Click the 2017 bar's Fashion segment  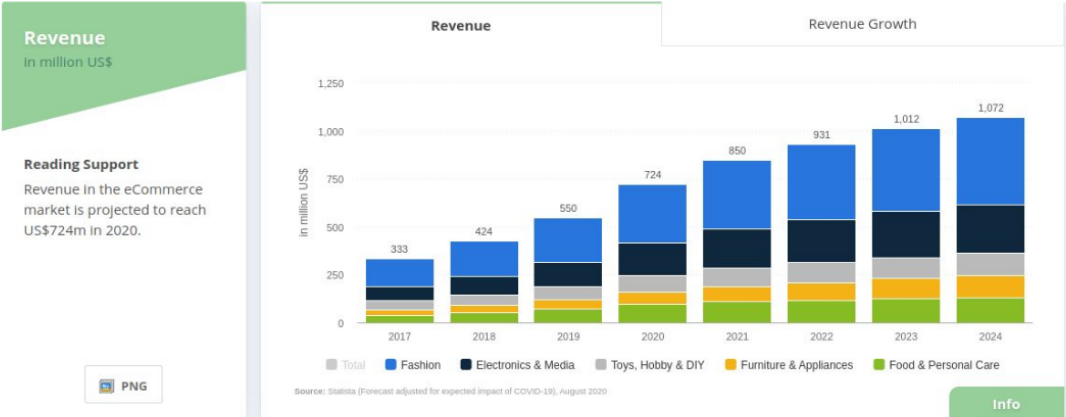(400, 273)
